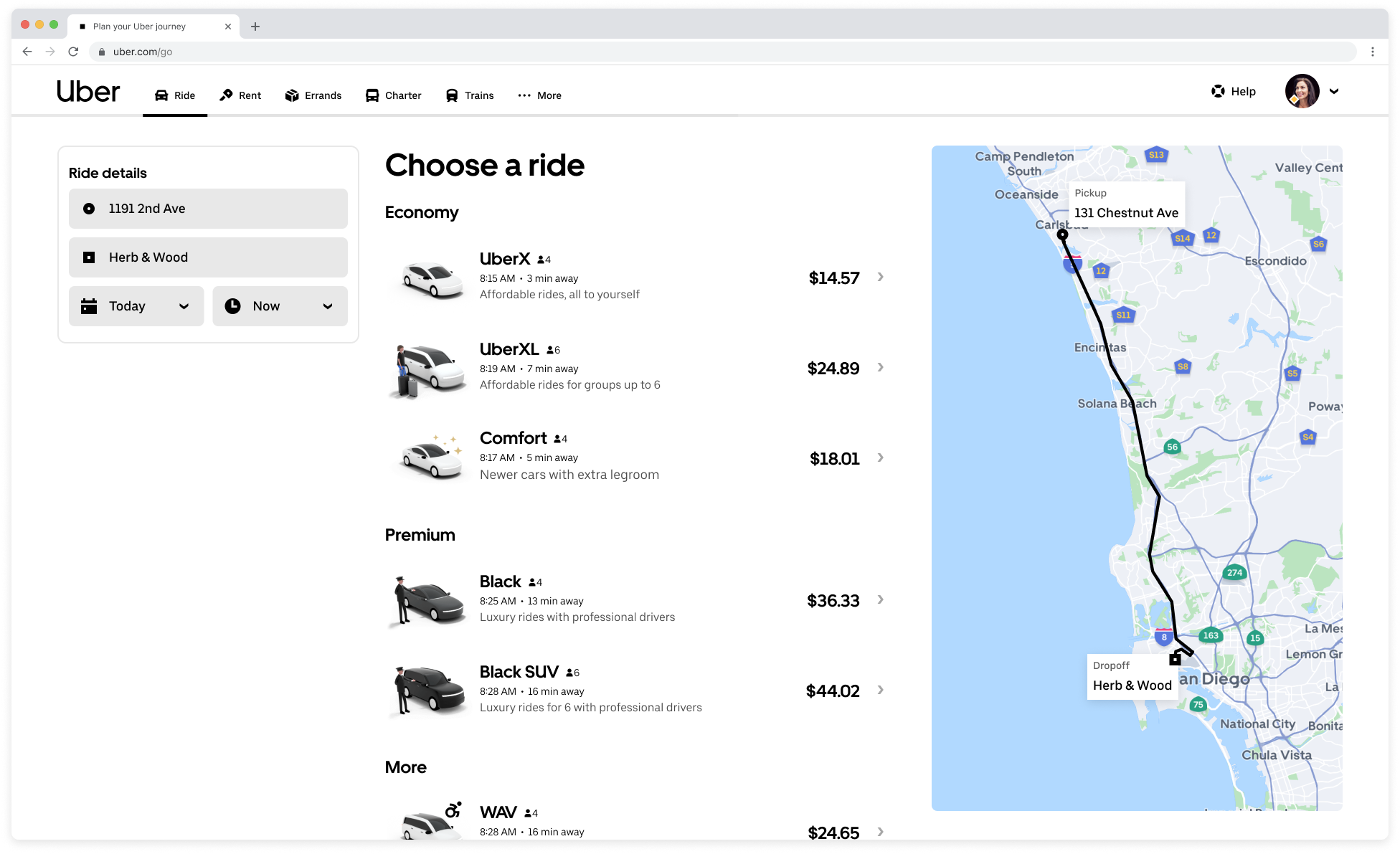
Task: Click the S8 route badge on map
Action: point(1183,366)
